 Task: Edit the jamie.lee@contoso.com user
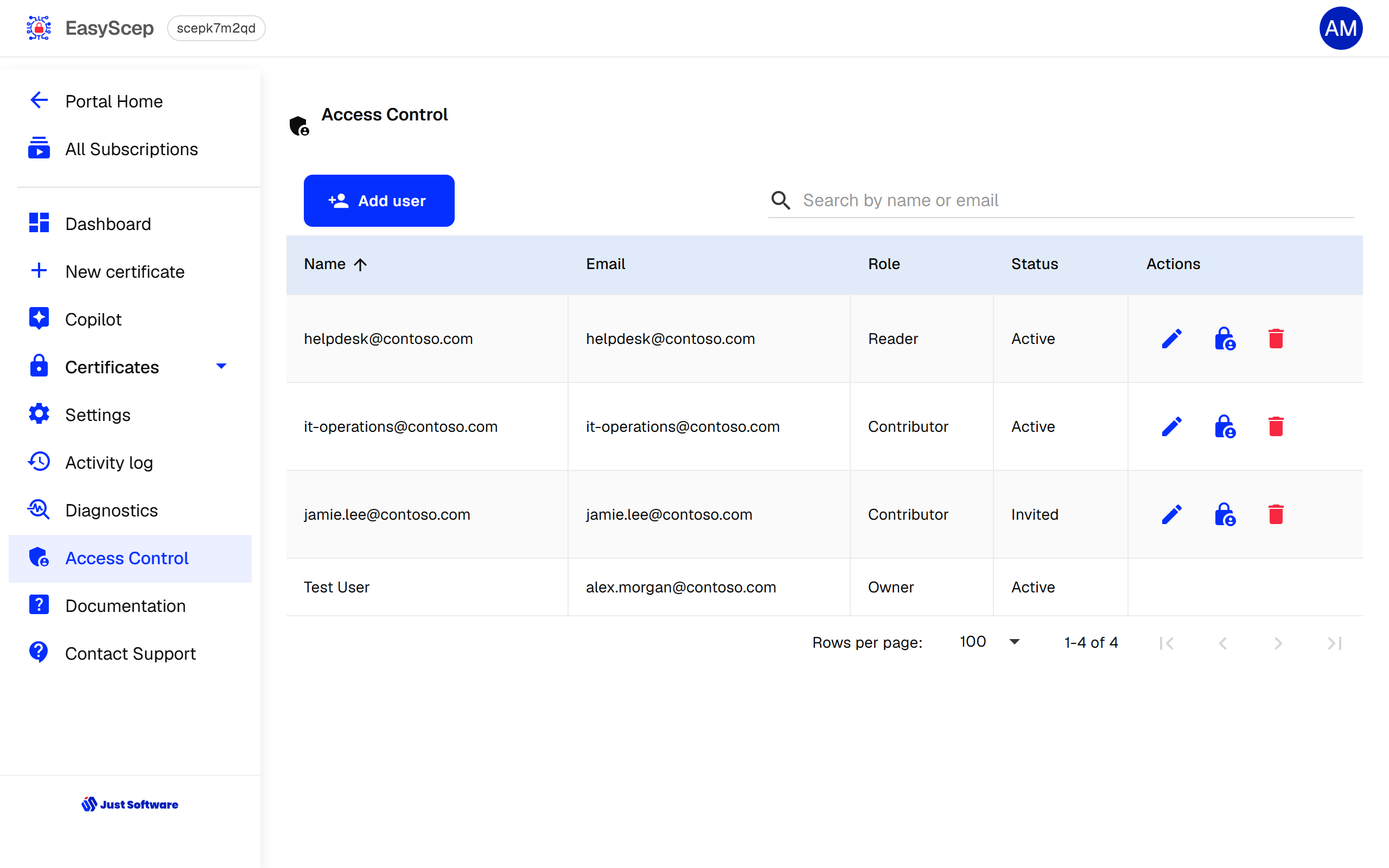(1171, 514)
